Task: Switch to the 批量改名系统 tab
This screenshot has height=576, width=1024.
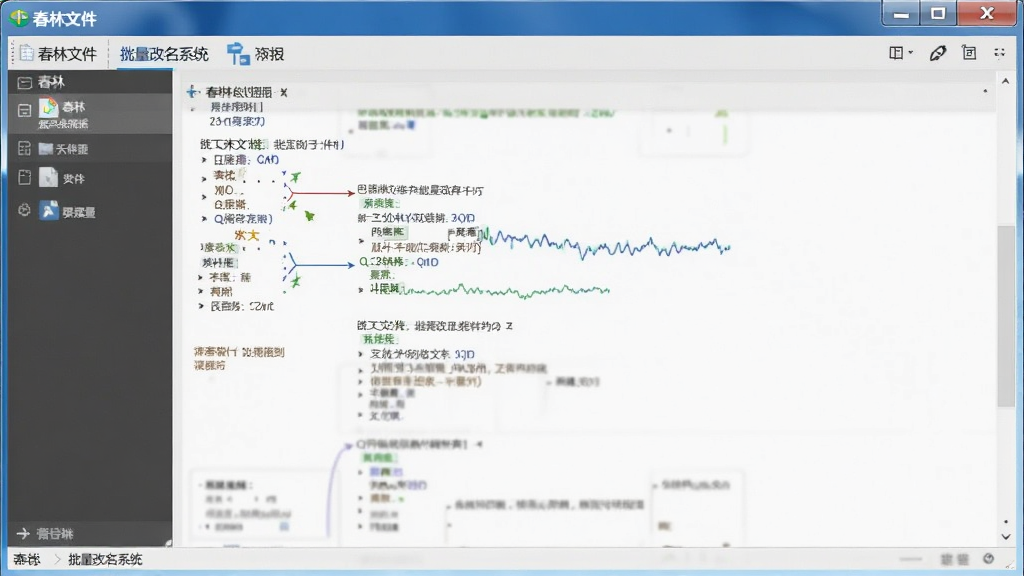Action: (164, 54)
